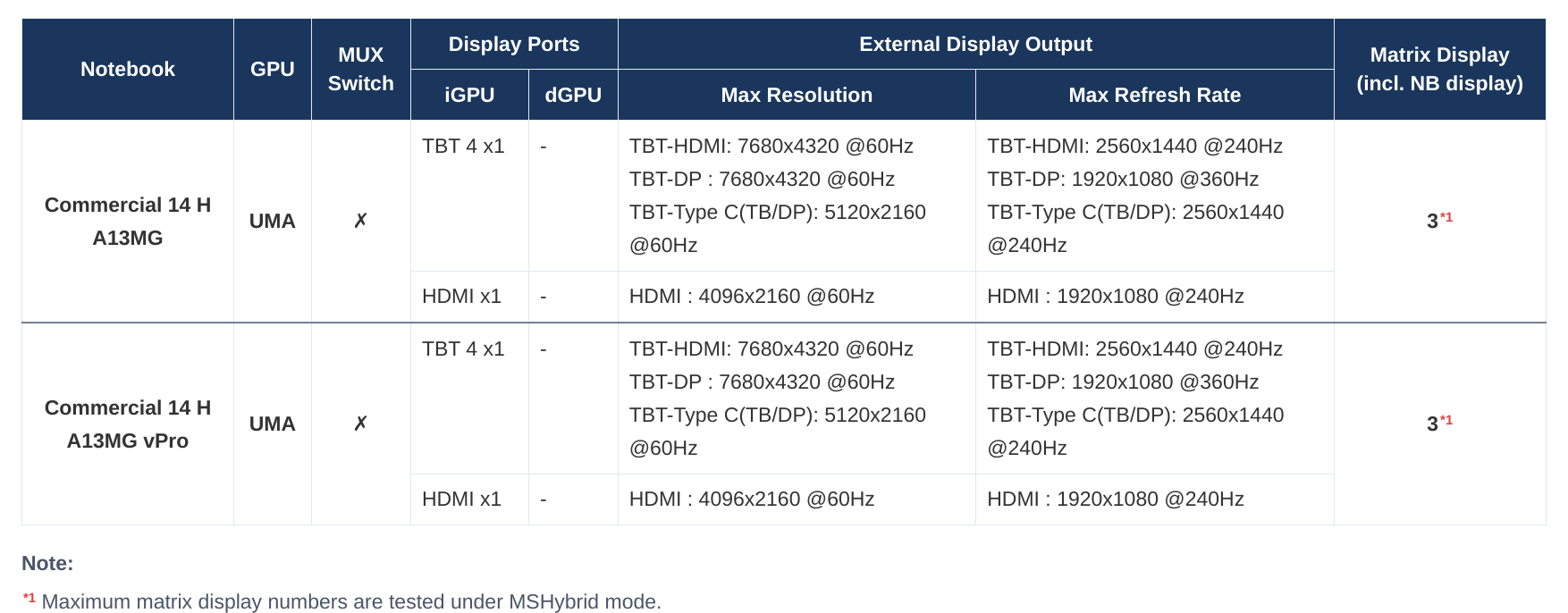Viewport: 1568px width, 613px height.
Task: Click the red *1 footnote marker in vPro Matrix Display cell
Action: (1446, 420)
